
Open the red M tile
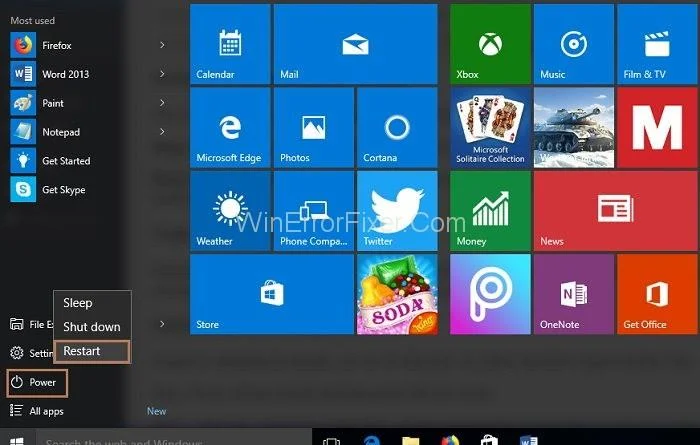(658, 128)
